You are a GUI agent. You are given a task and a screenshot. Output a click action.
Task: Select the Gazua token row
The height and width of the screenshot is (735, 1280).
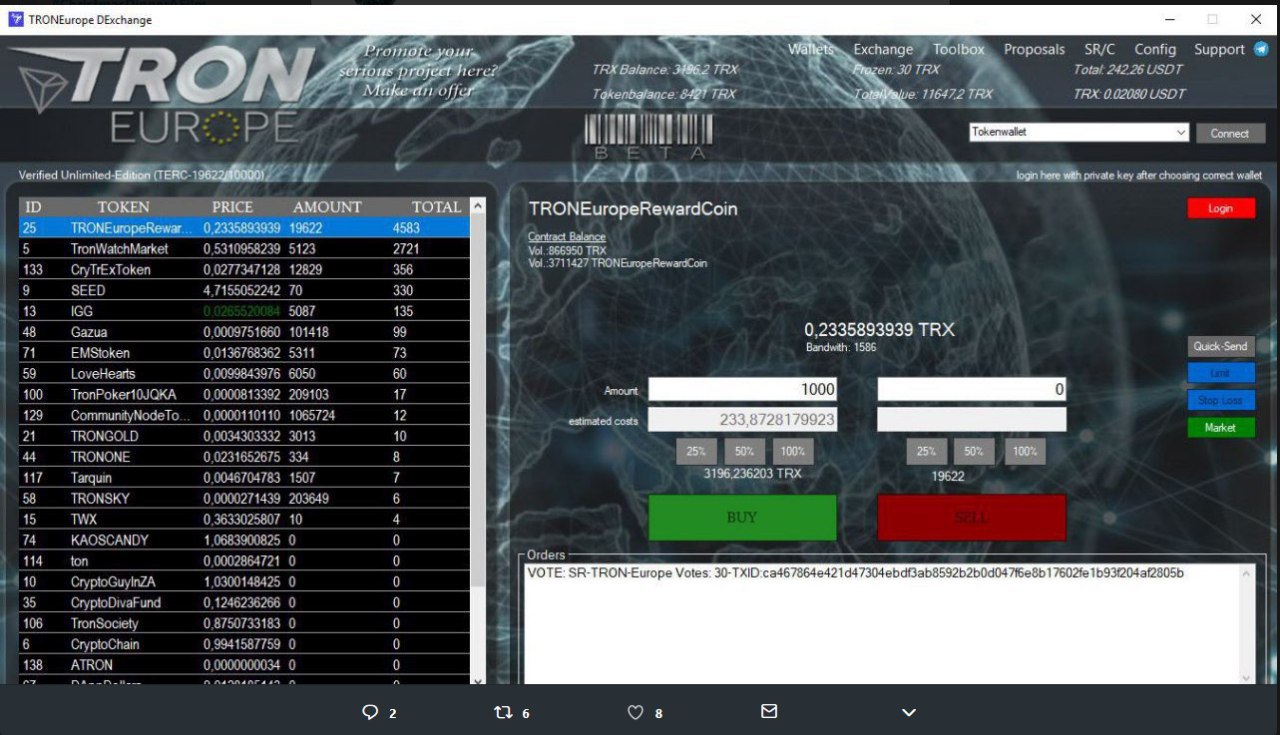coord(243,332)
